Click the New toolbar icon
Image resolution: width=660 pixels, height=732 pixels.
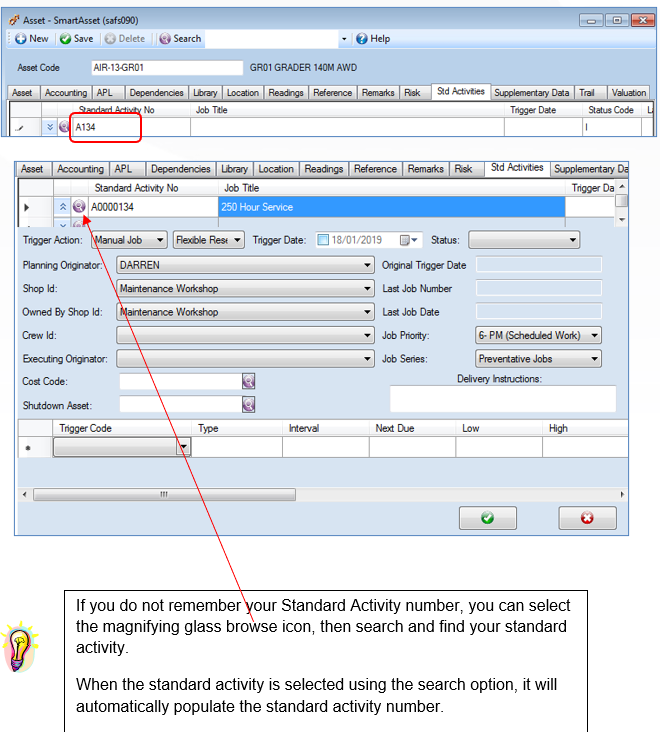[21, 39]
